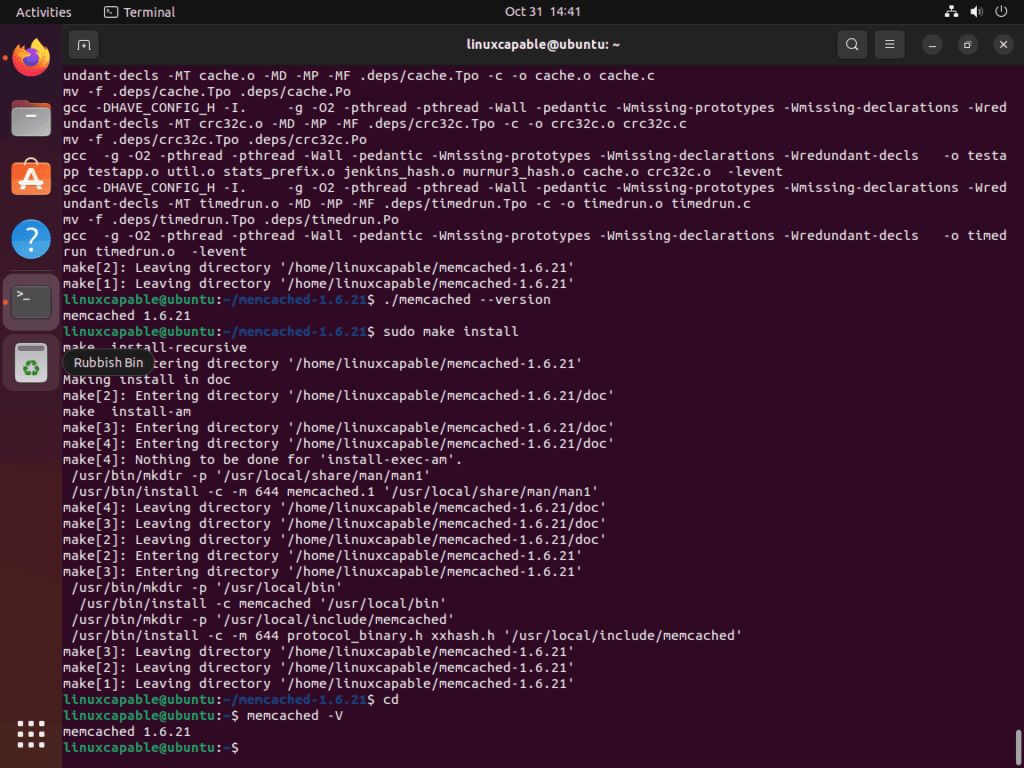The image size is (1024, 768).
Task: Select the Terminal icon in the dock
Action: click(31, 300)
